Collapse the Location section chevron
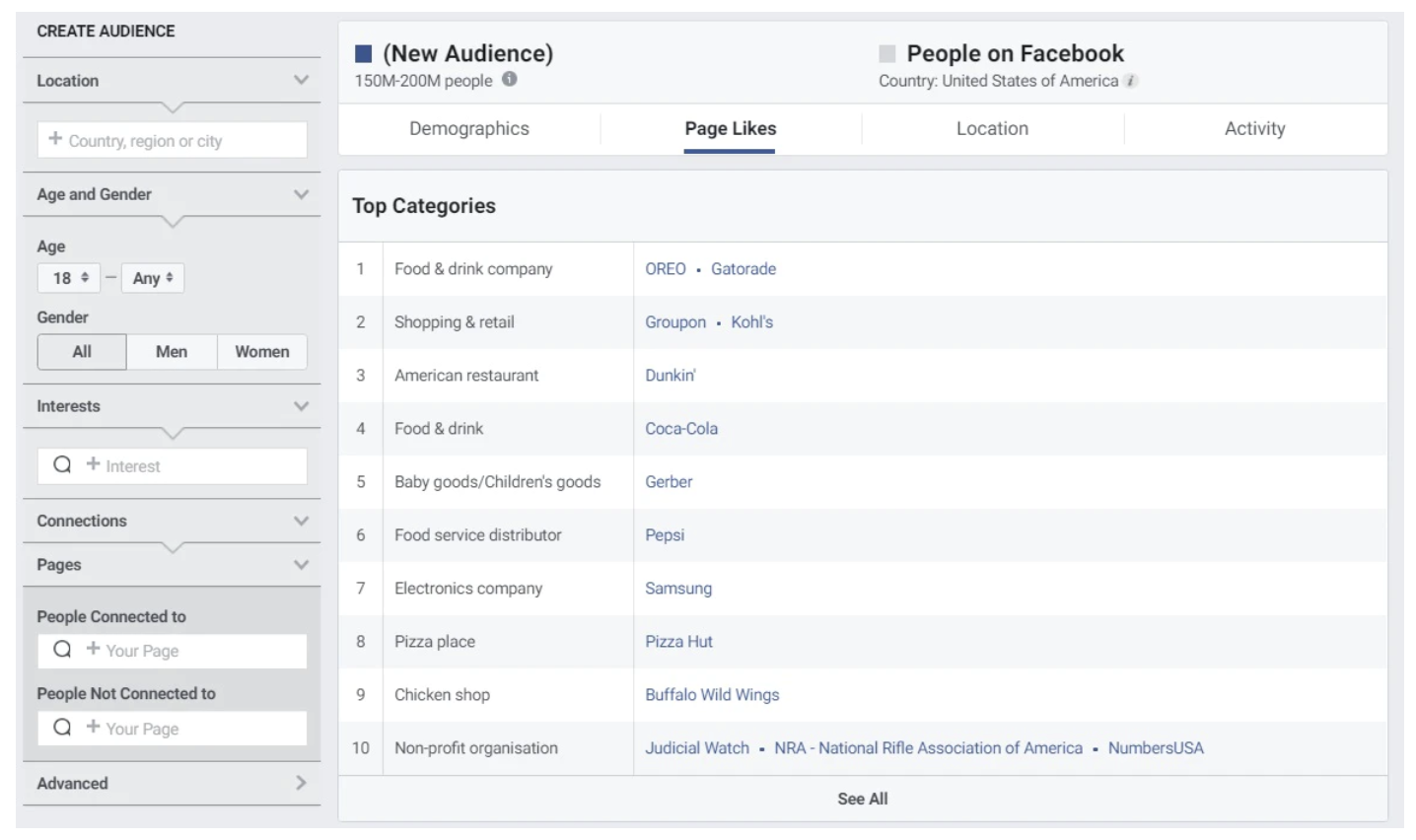Screen dimensions: 1416x840 [301, 80]
